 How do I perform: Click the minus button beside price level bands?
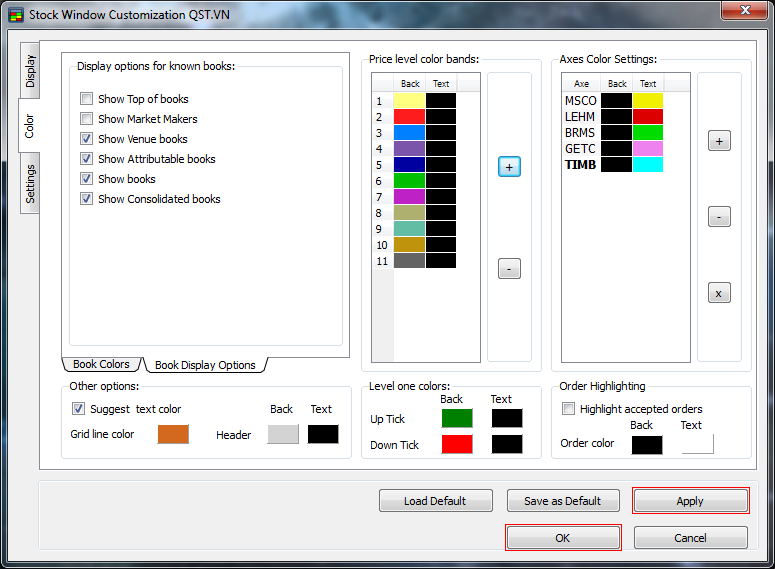click(x=509, y=268)
